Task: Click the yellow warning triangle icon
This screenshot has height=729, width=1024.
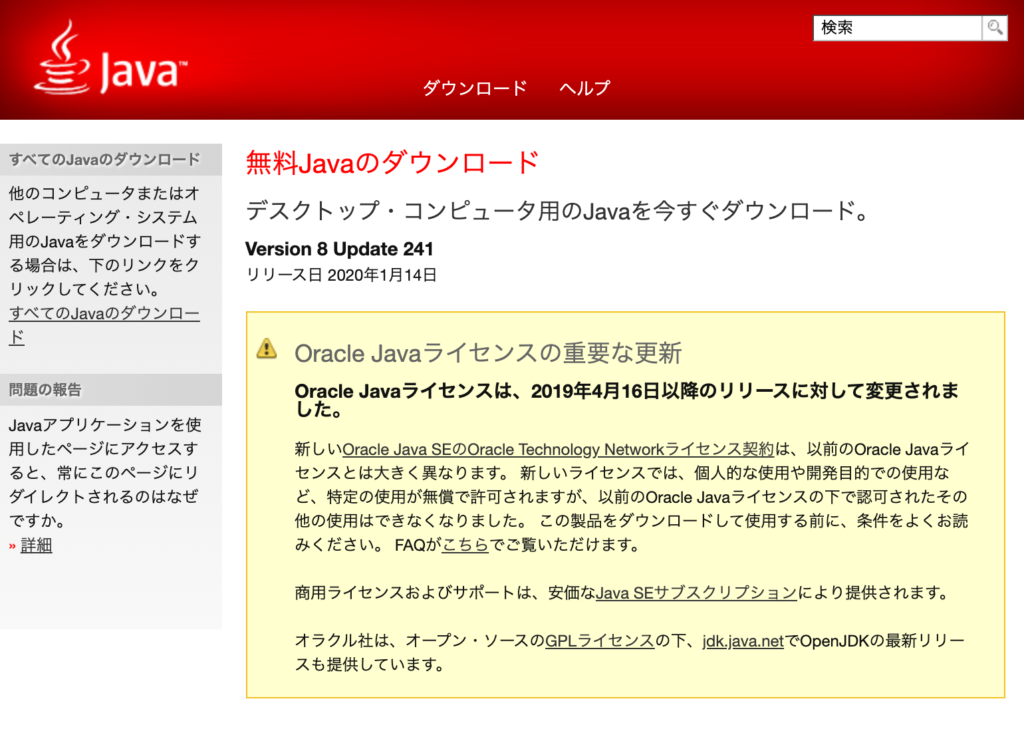Action: pyautogui.click(x=266, y=349)
